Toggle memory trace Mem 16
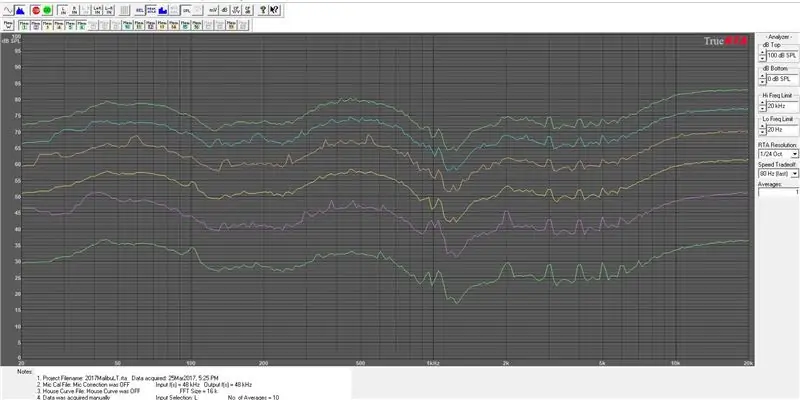This screenshot has height=400, width=800. point(196,25)
